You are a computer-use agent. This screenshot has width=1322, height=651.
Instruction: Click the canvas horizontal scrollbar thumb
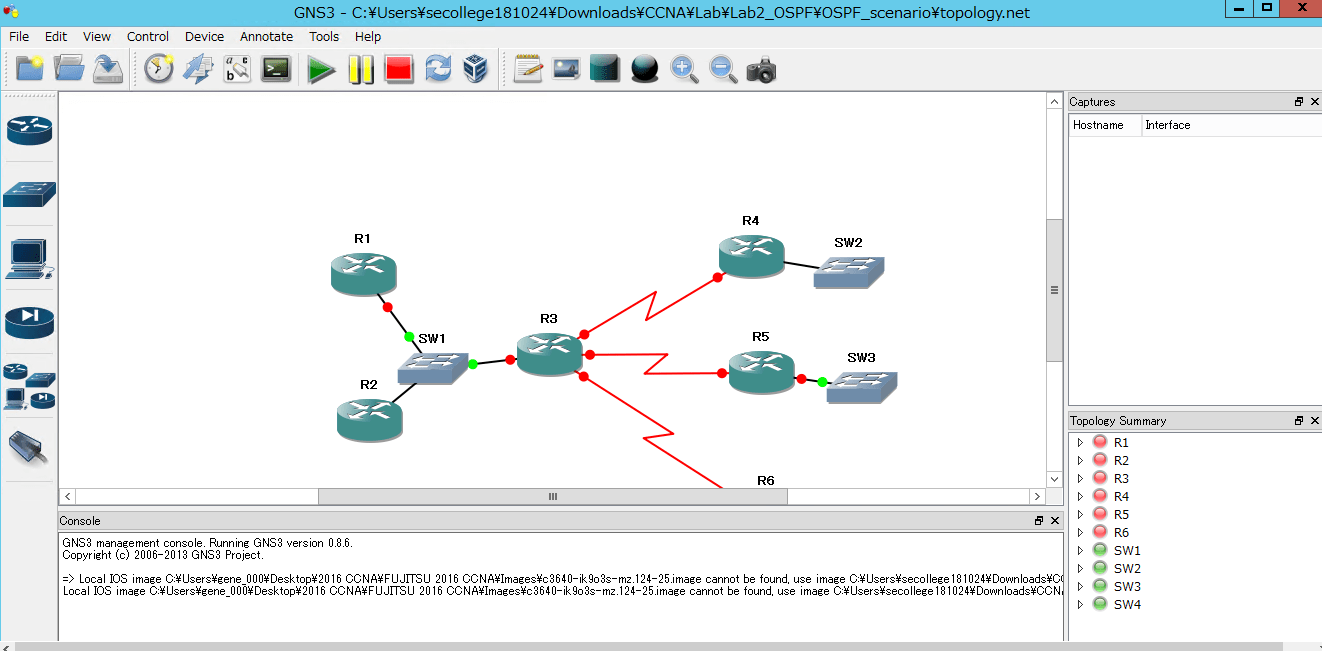coord(552,496)
